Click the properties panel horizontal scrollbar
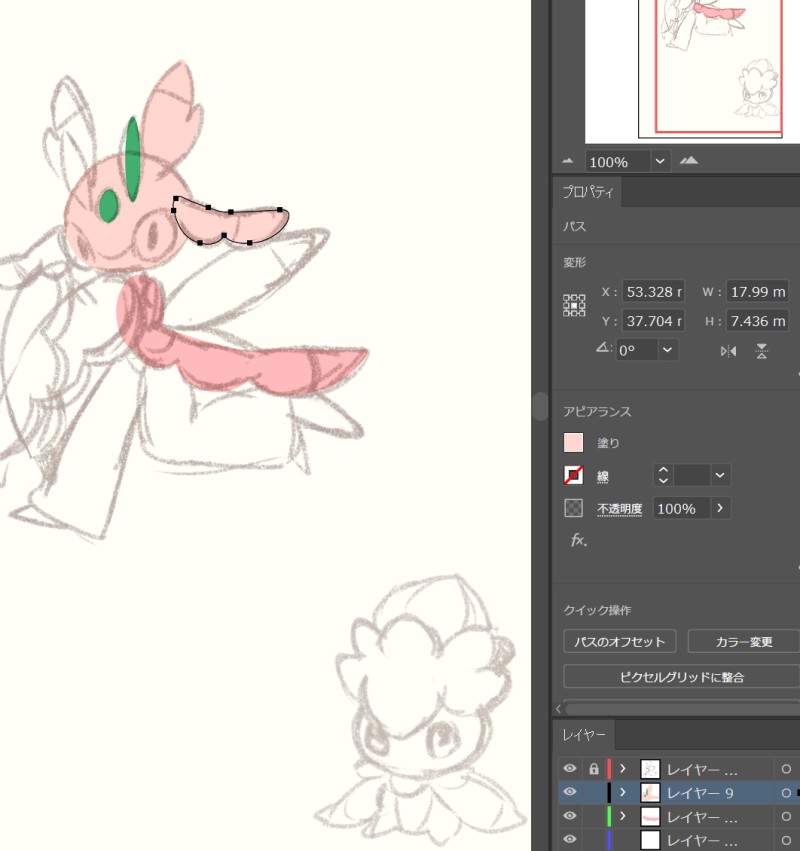Screen dimensions: 800x851 pos(683,709)
